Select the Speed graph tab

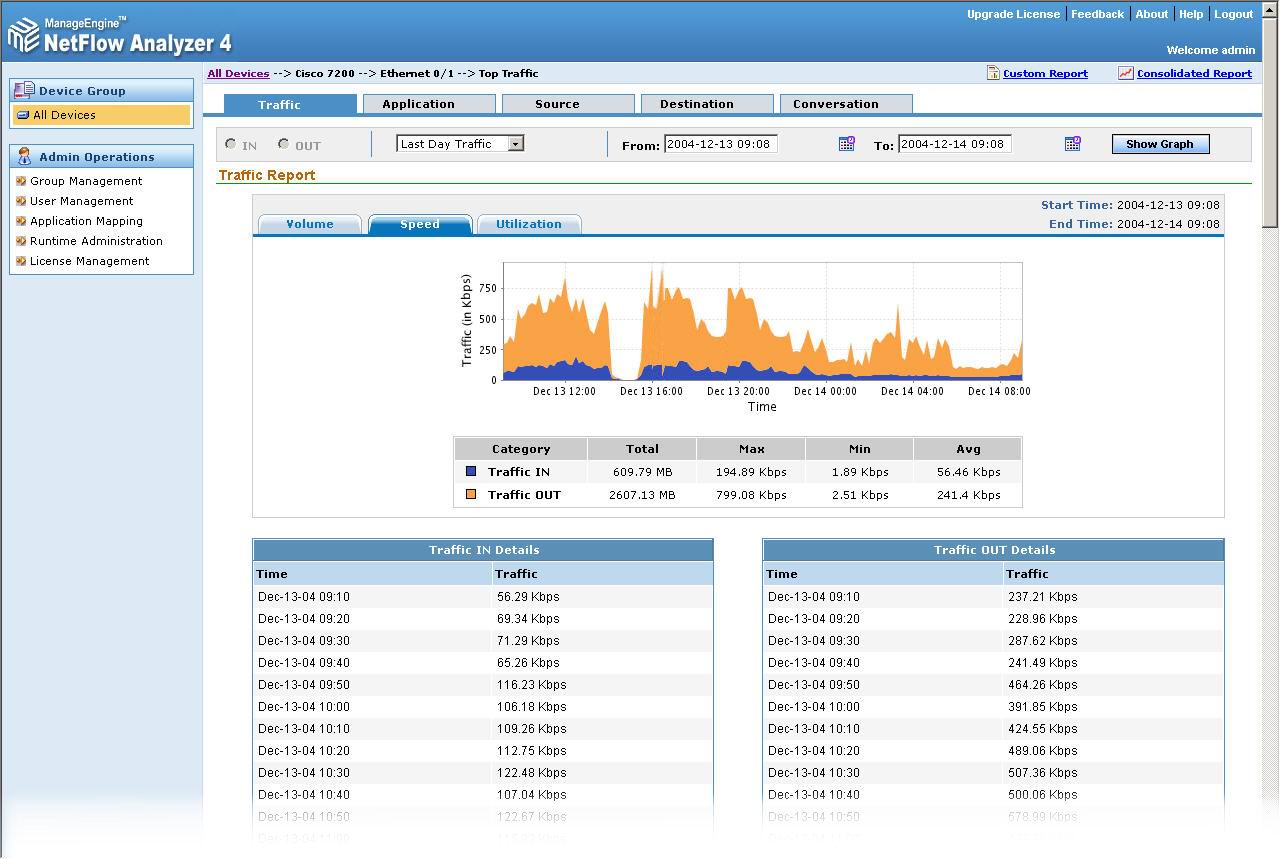coord(420,224)
